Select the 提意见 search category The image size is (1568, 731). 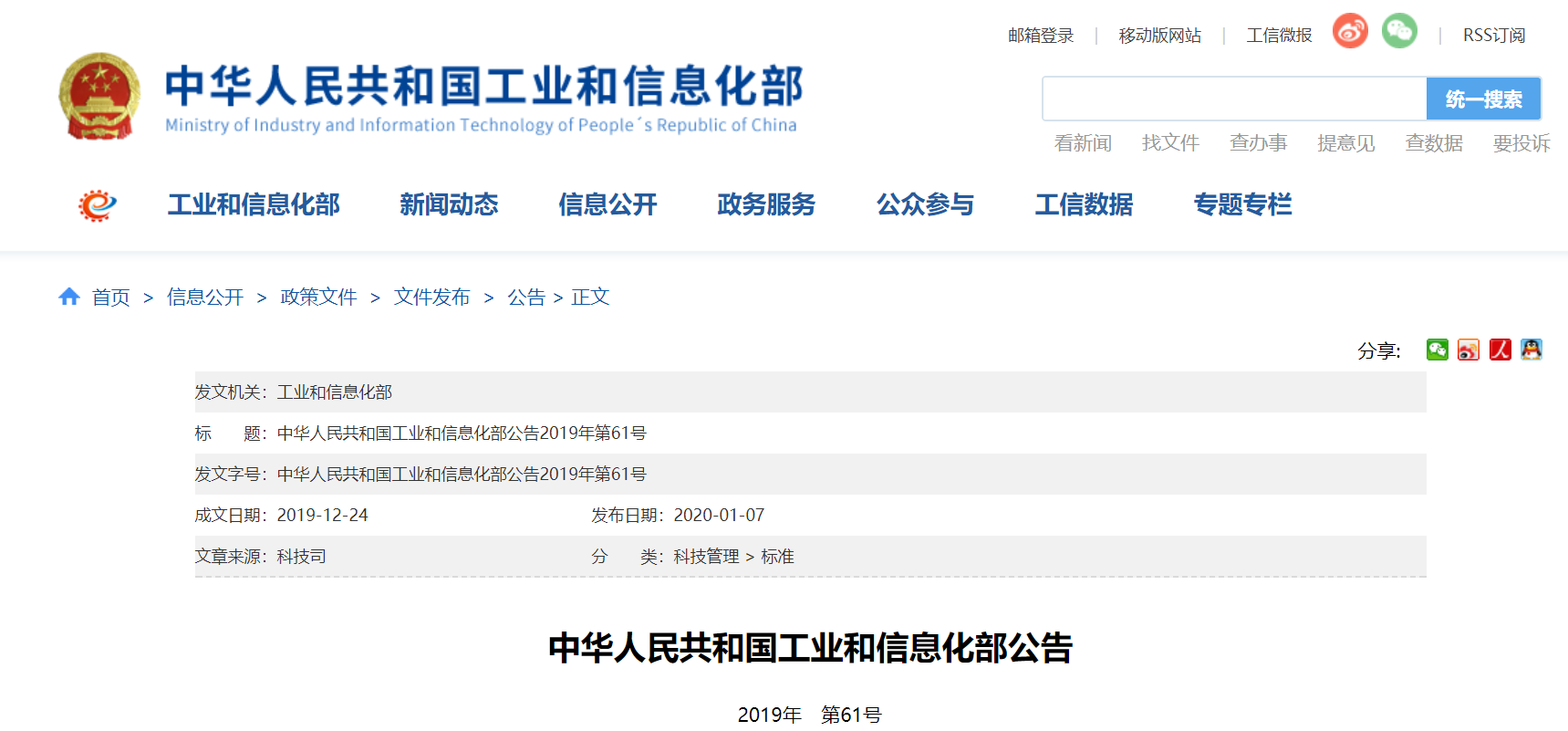1346,143
